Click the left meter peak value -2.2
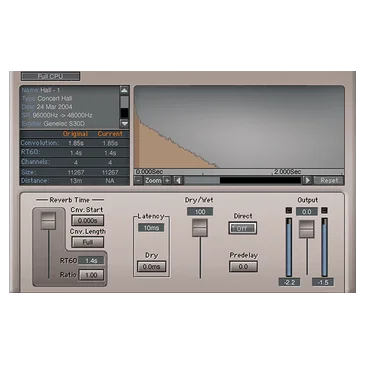The height and width of the screenshot is (365, 365). (x=289, y=282)
